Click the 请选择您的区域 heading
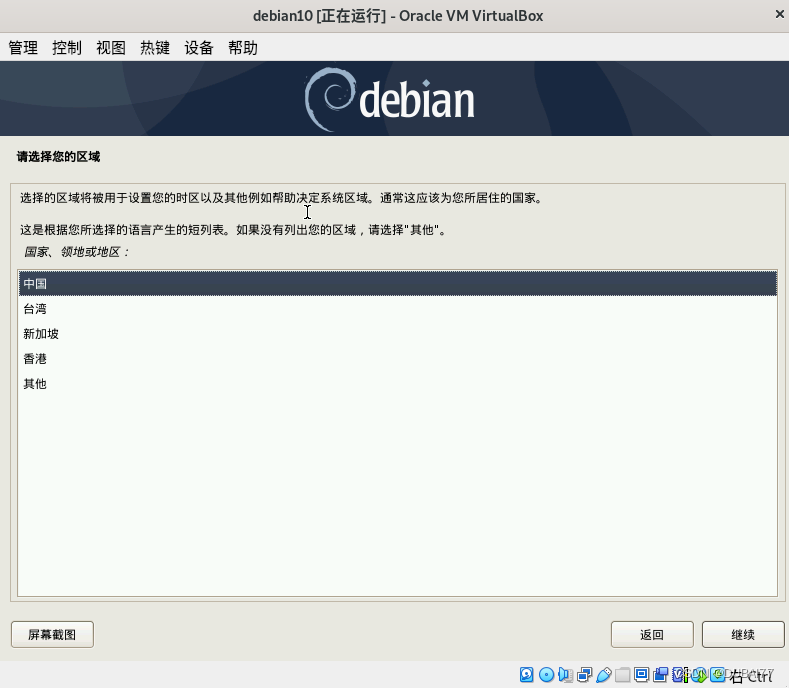 pos(58,157)
